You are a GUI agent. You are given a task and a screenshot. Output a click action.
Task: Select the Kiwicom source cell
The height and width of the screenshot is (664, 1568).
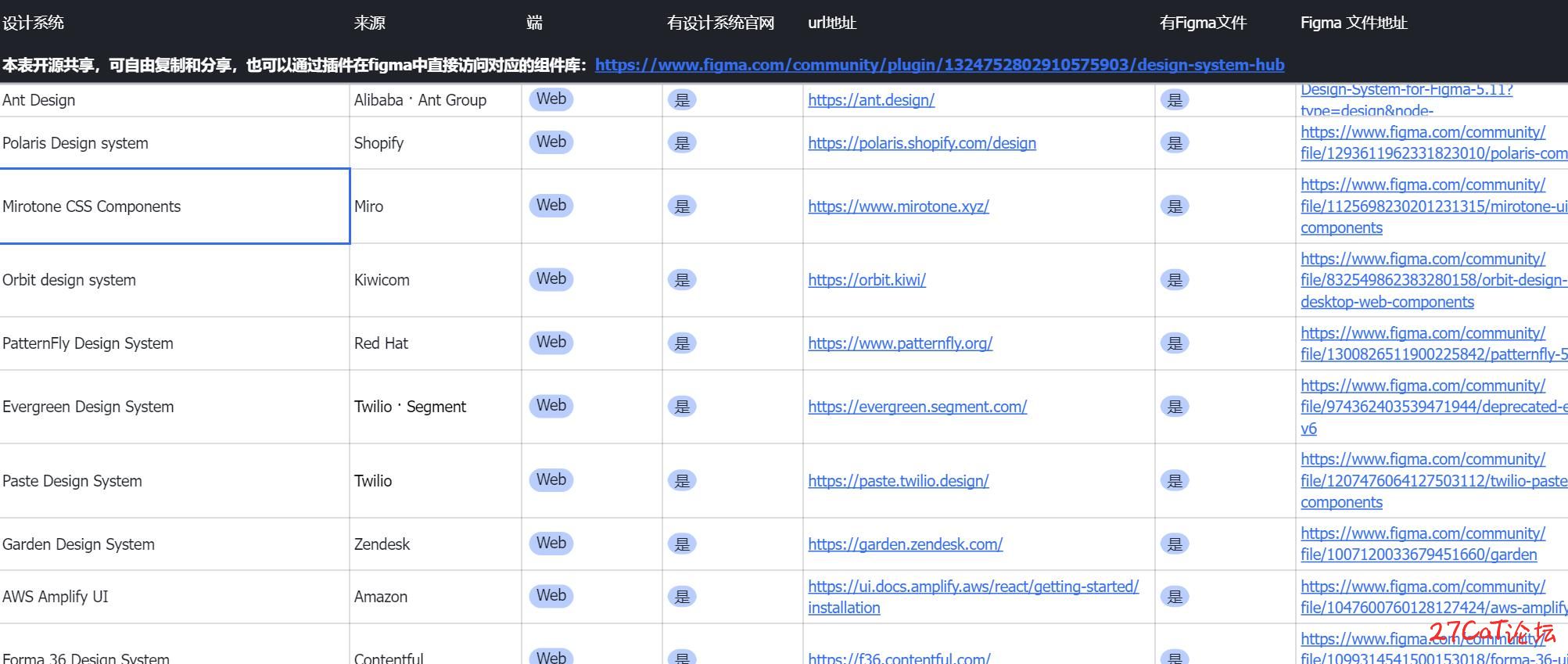coord(436,280)
